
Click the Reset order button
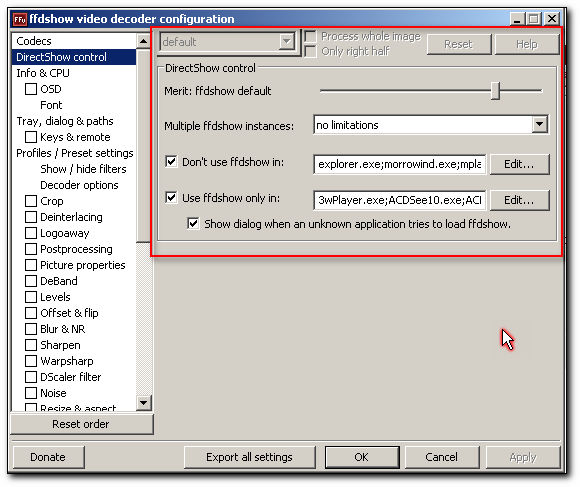pos(81,424)
